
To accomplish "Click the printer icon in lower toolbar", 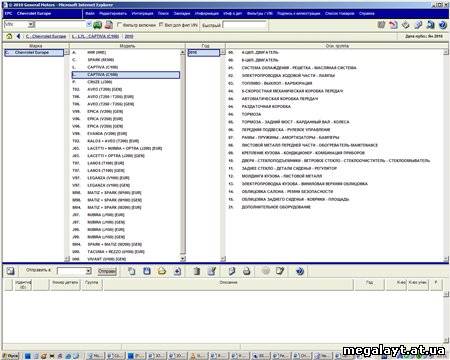I will (246, 271).
